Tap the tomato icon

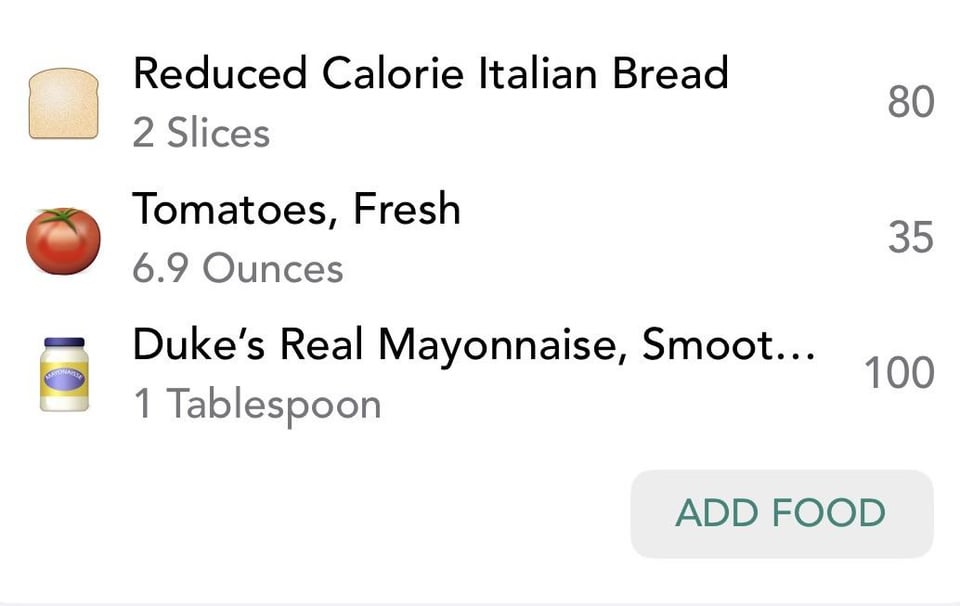click(64, 240)
